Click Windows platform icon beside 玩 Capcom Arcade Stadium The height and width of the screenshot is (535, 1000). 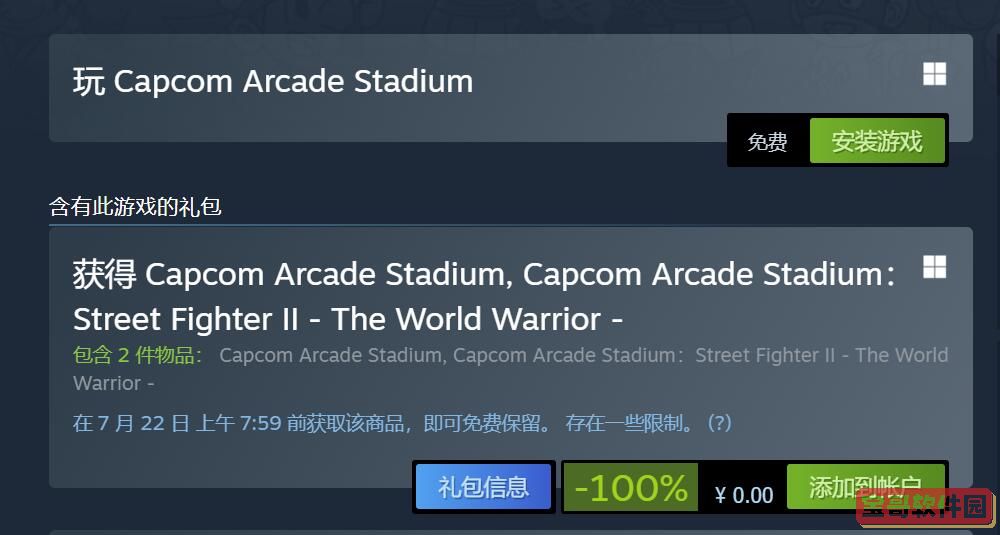934,74
